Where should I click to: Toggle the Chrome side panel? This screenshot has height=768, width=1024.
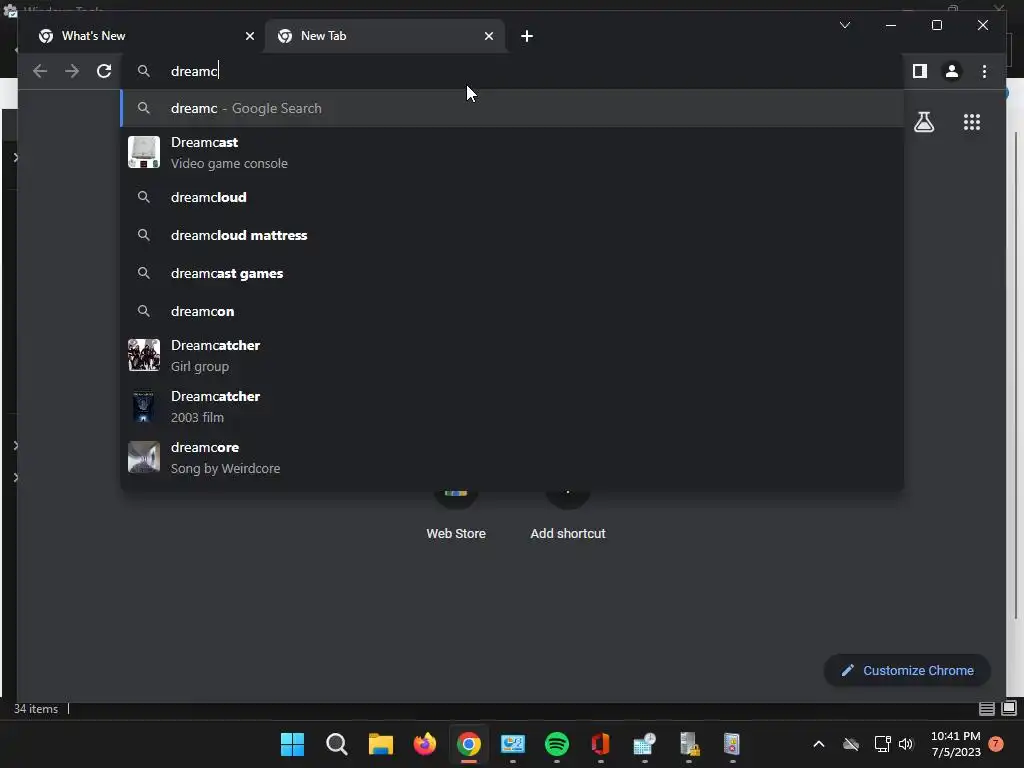pyautogui.click(x=920, y=71)
